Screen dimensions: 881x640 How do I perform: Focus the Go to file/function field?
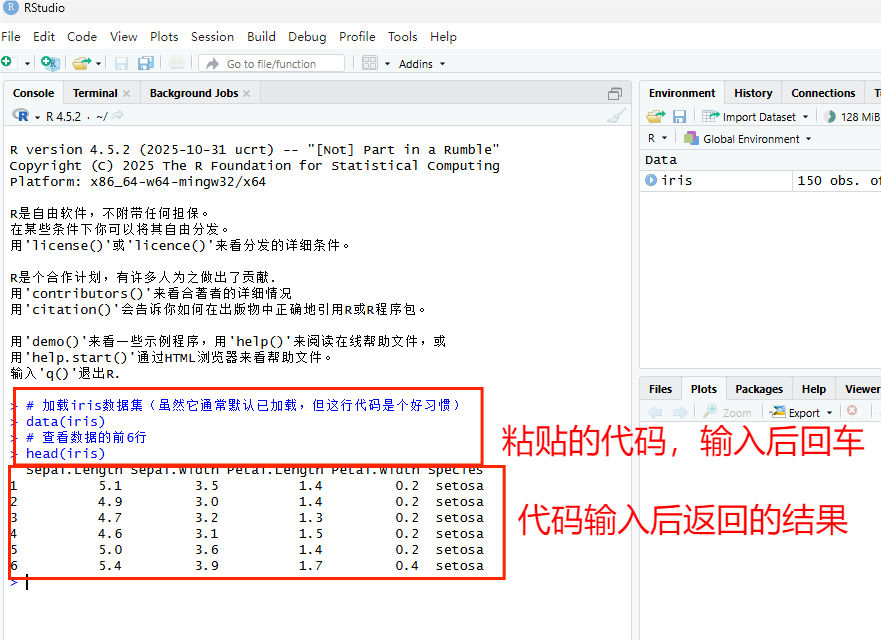271,63
